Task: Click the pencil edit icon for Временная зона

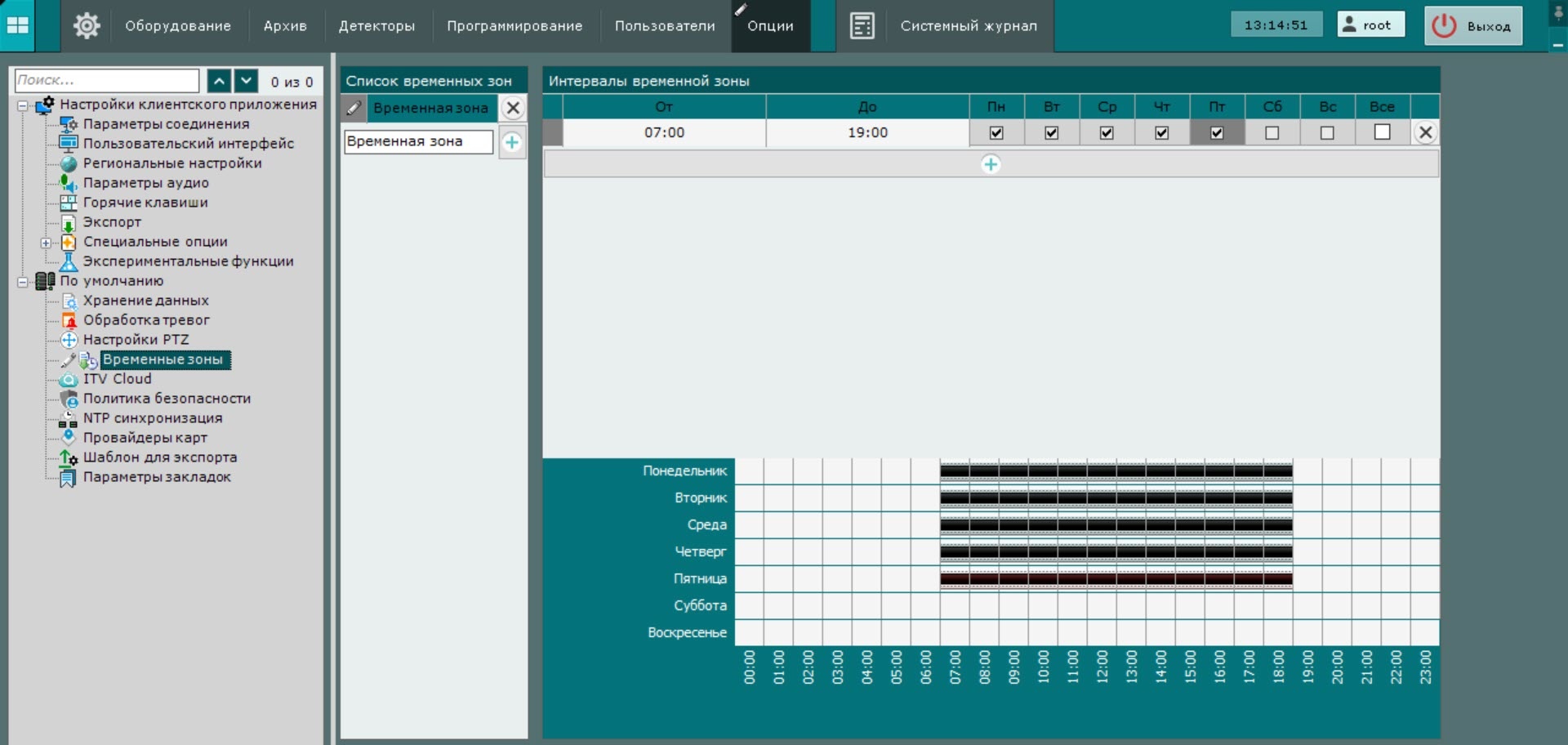Action: tap(354, 108)
